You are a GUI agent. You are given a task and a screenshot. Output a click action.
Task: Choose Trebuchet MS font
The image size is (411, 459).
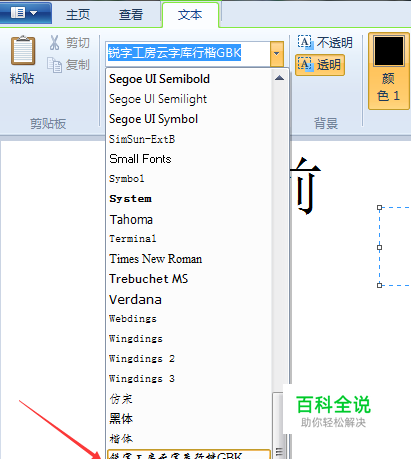[x=189, y=279]
